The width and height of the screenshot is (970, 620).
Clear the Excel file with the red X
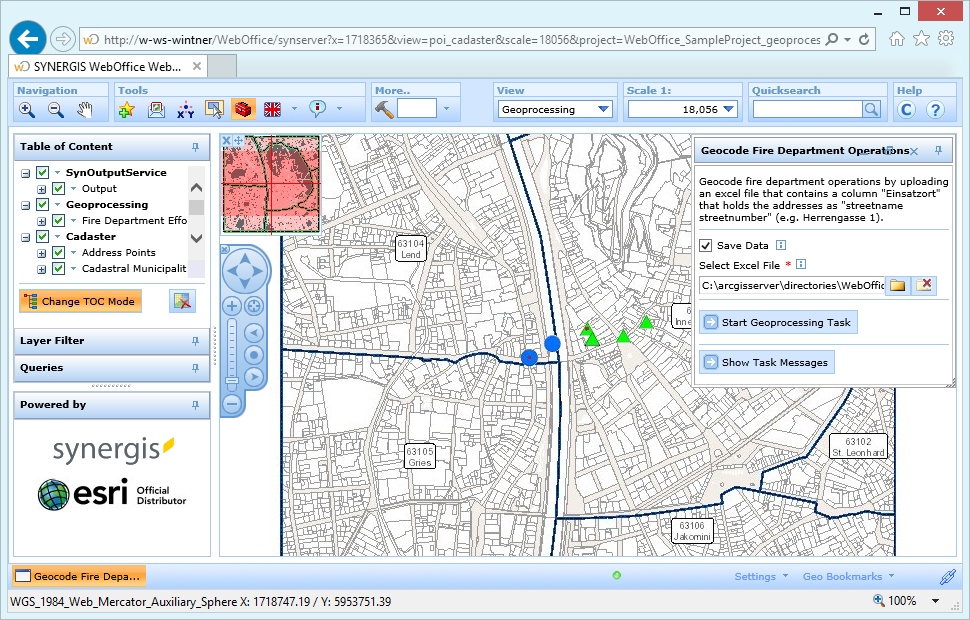[x=922, y=285]
